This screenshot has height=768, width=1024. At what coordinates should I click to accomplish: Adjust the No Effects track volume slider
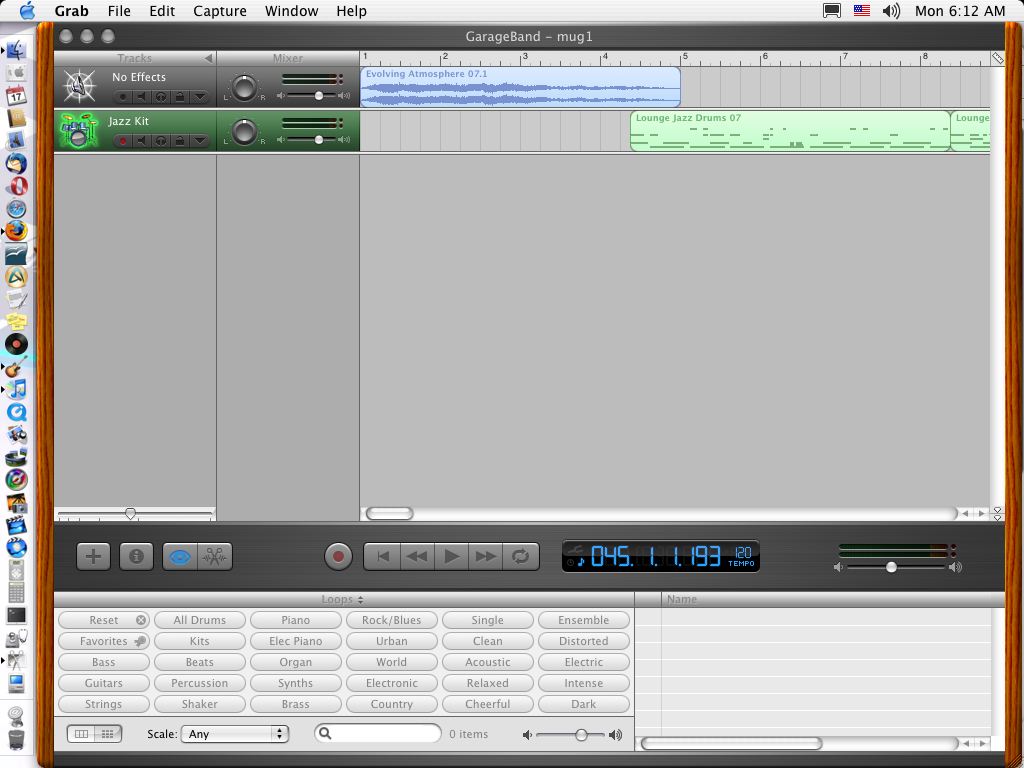pyautogui.click(x=319, y=95)
